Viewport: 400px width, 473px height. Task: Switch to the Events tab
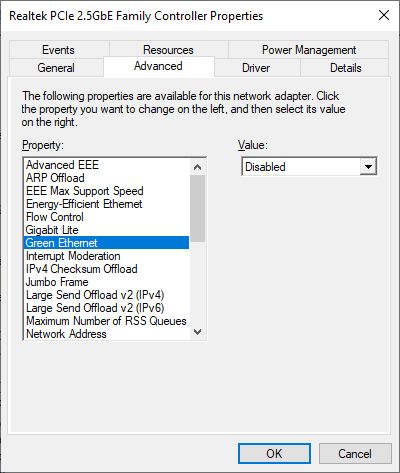coord(58,50)
